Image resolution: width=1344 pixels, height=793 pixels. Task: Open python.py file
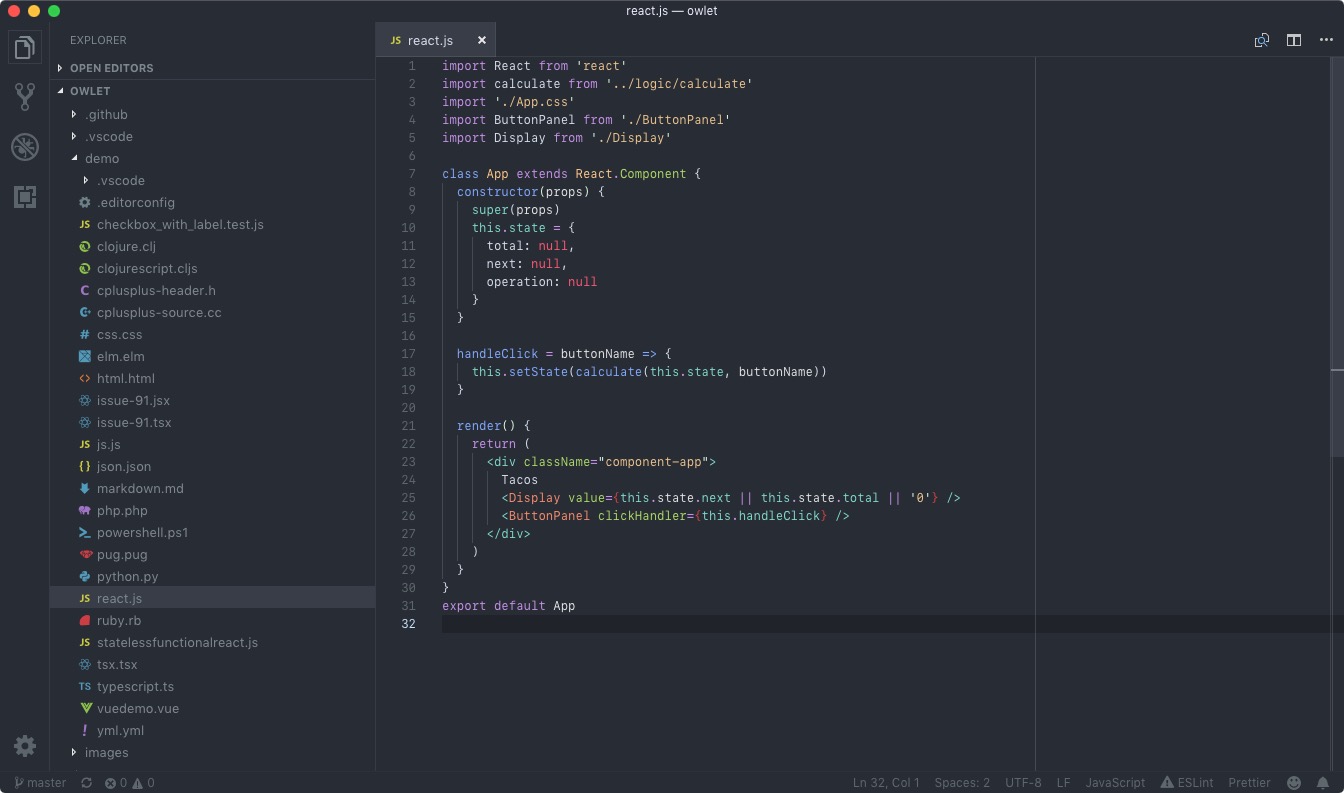[212, 576]
